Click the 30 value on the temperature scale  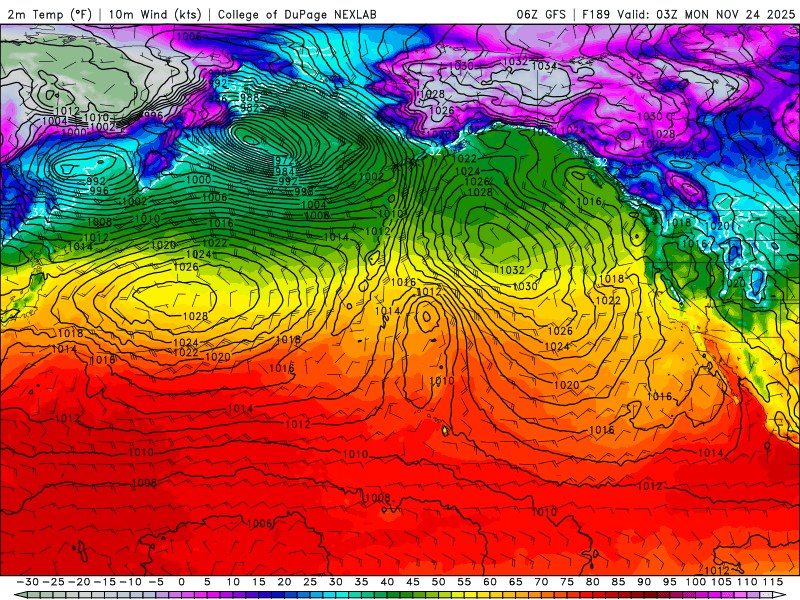tap(335, 582)
